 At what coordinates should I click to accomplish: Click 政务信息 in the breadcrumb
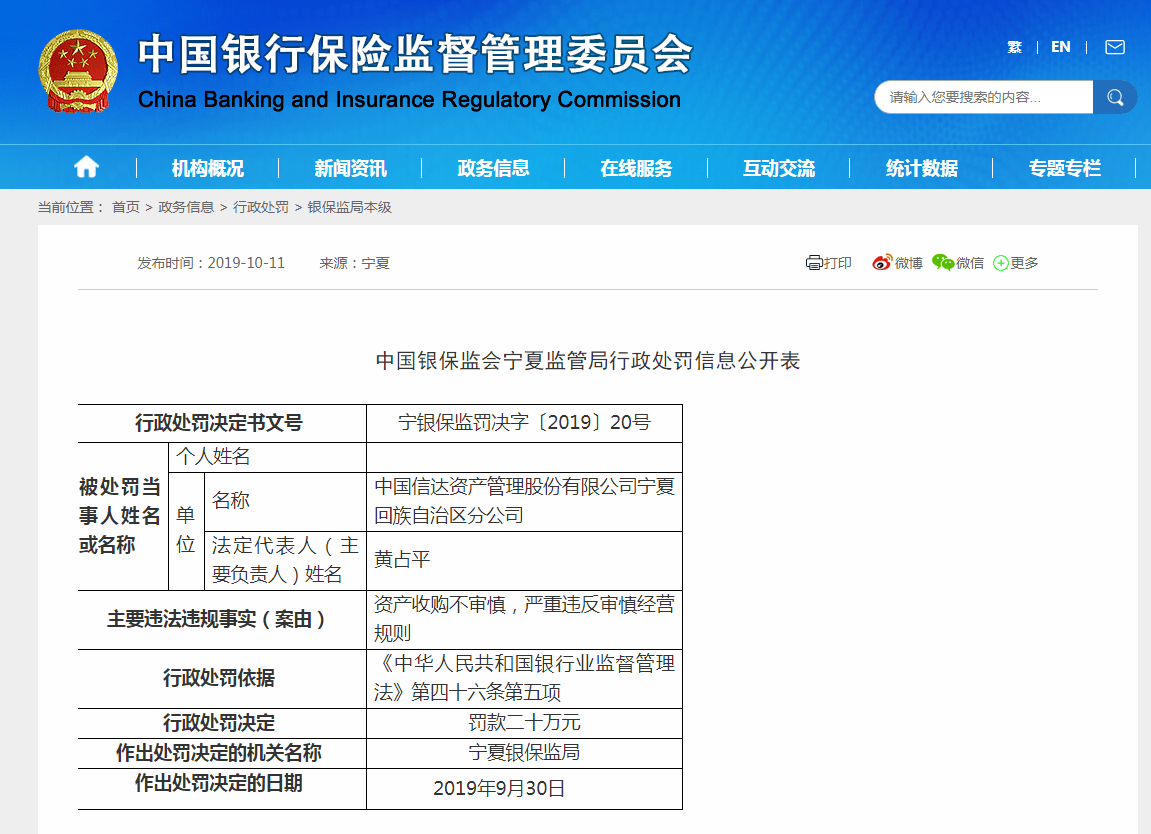click(186, 208)
